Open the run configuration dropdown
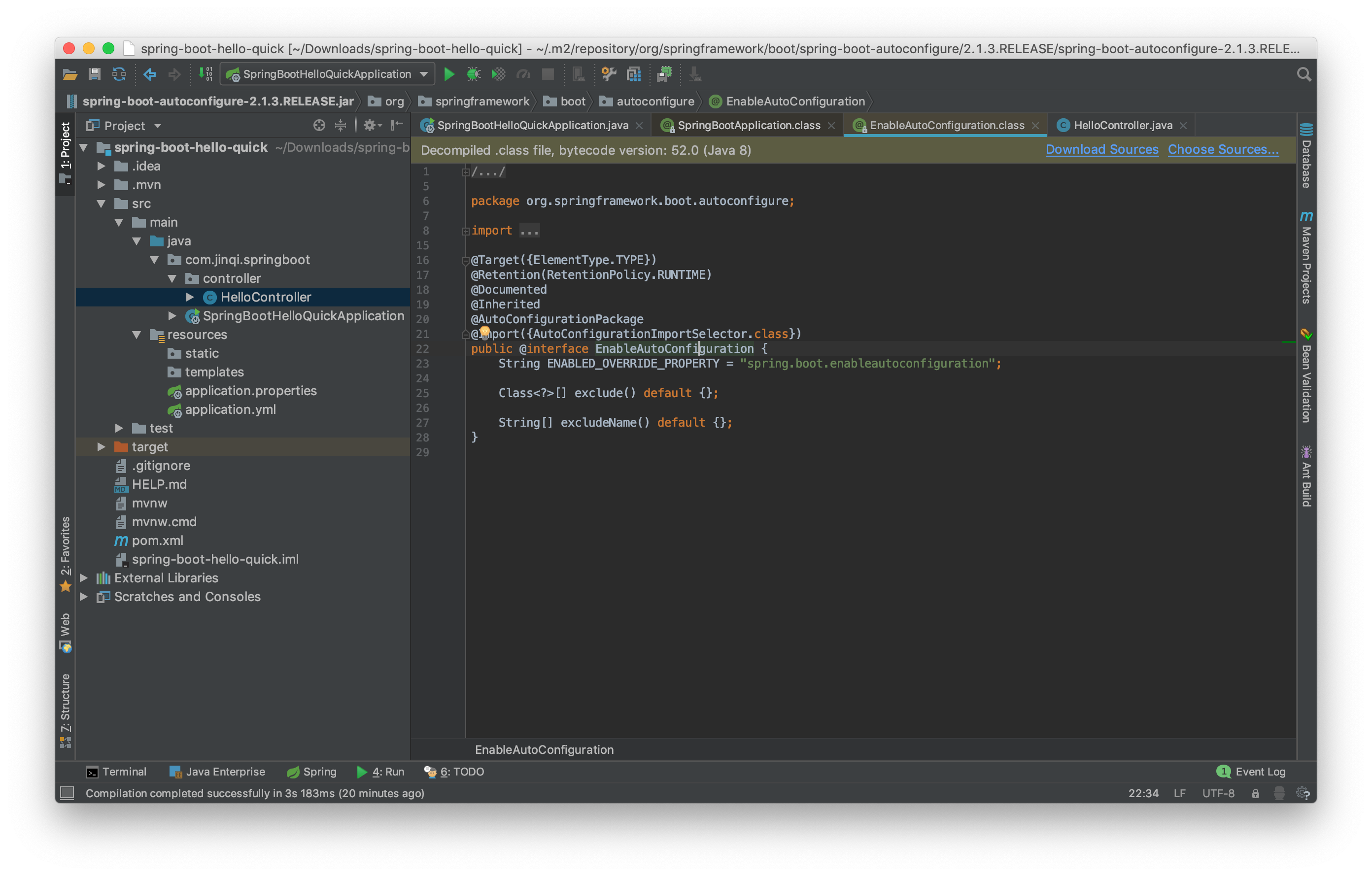 coord(327,74)
